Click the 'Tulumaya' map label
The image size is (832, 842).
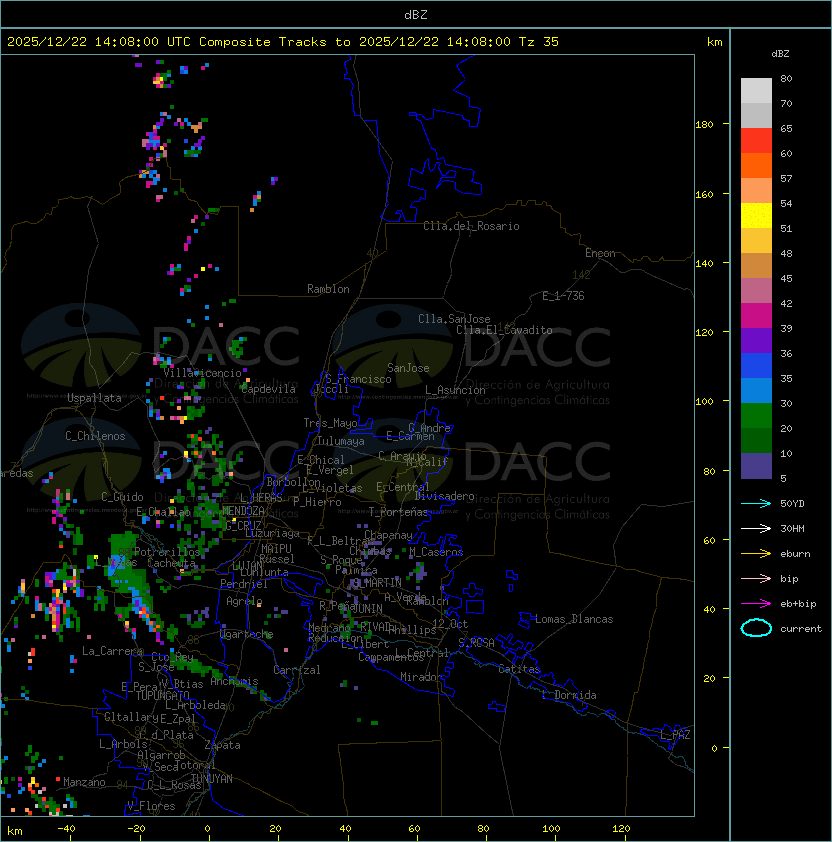pos(341,441)
